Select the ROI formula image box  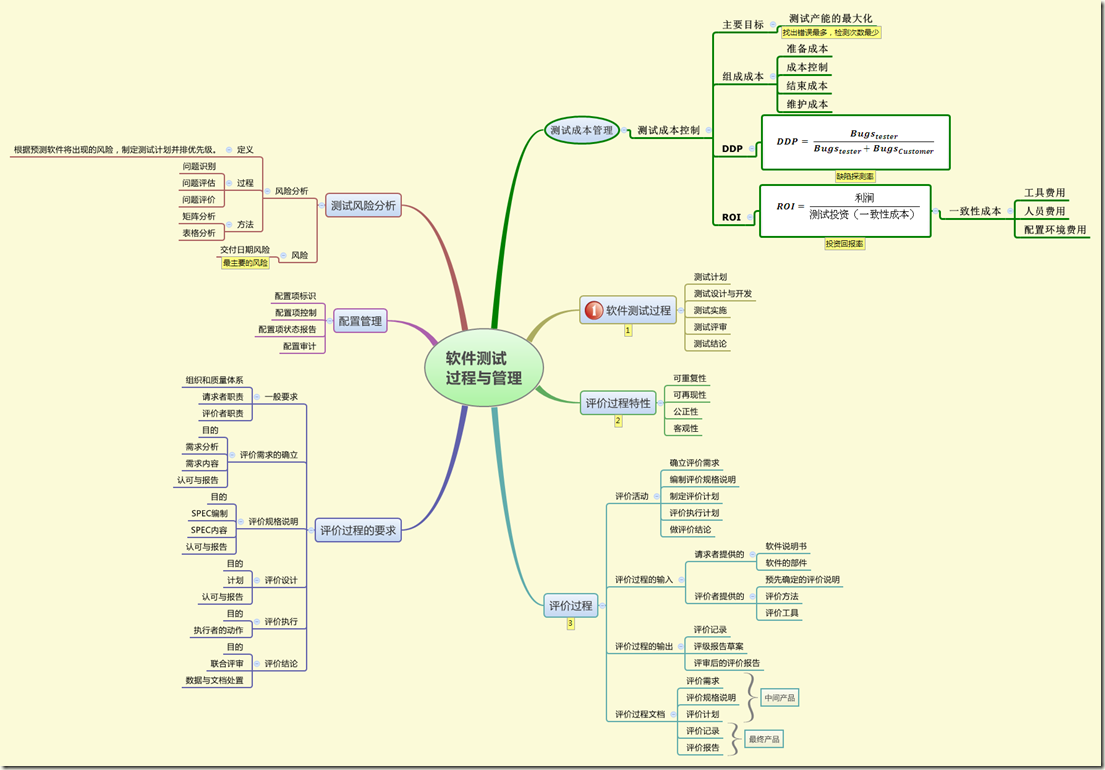845,211
